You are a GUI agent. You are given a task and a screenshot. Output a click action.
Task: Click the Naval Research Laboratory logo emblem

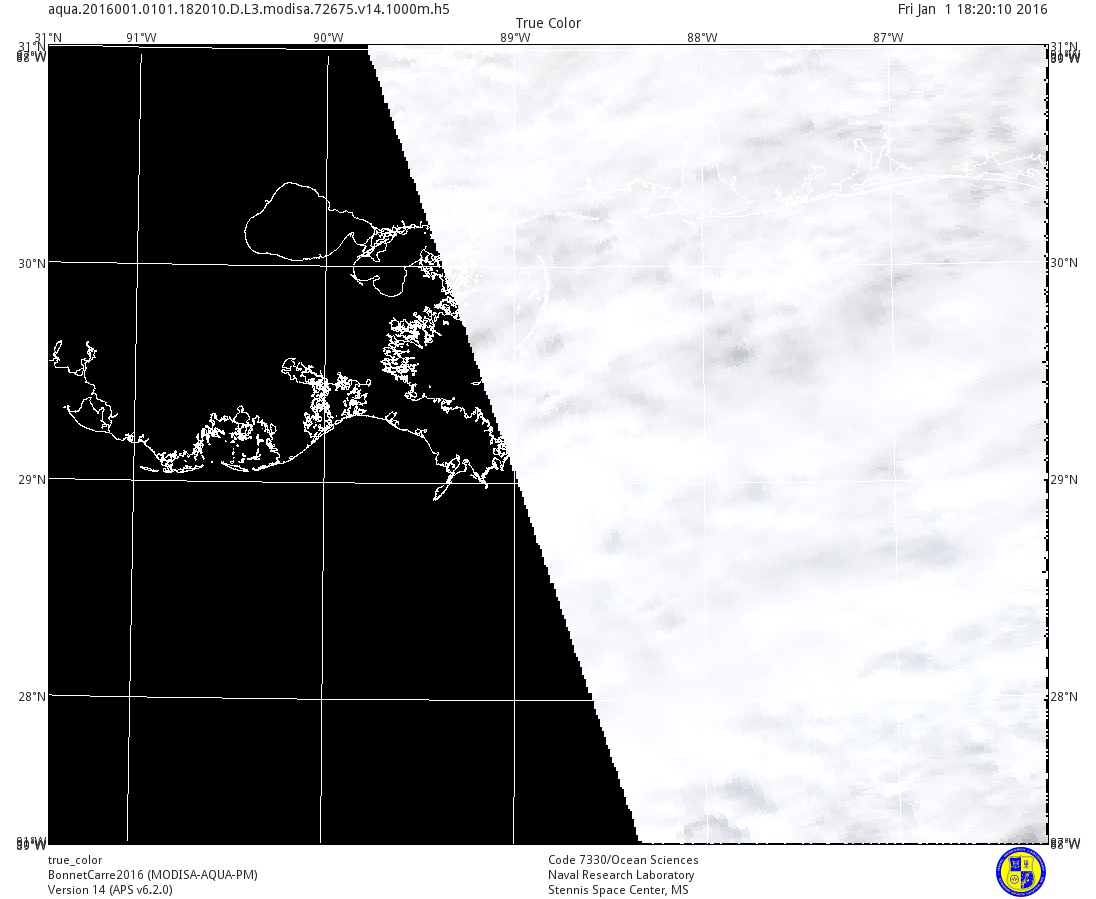1021,871
